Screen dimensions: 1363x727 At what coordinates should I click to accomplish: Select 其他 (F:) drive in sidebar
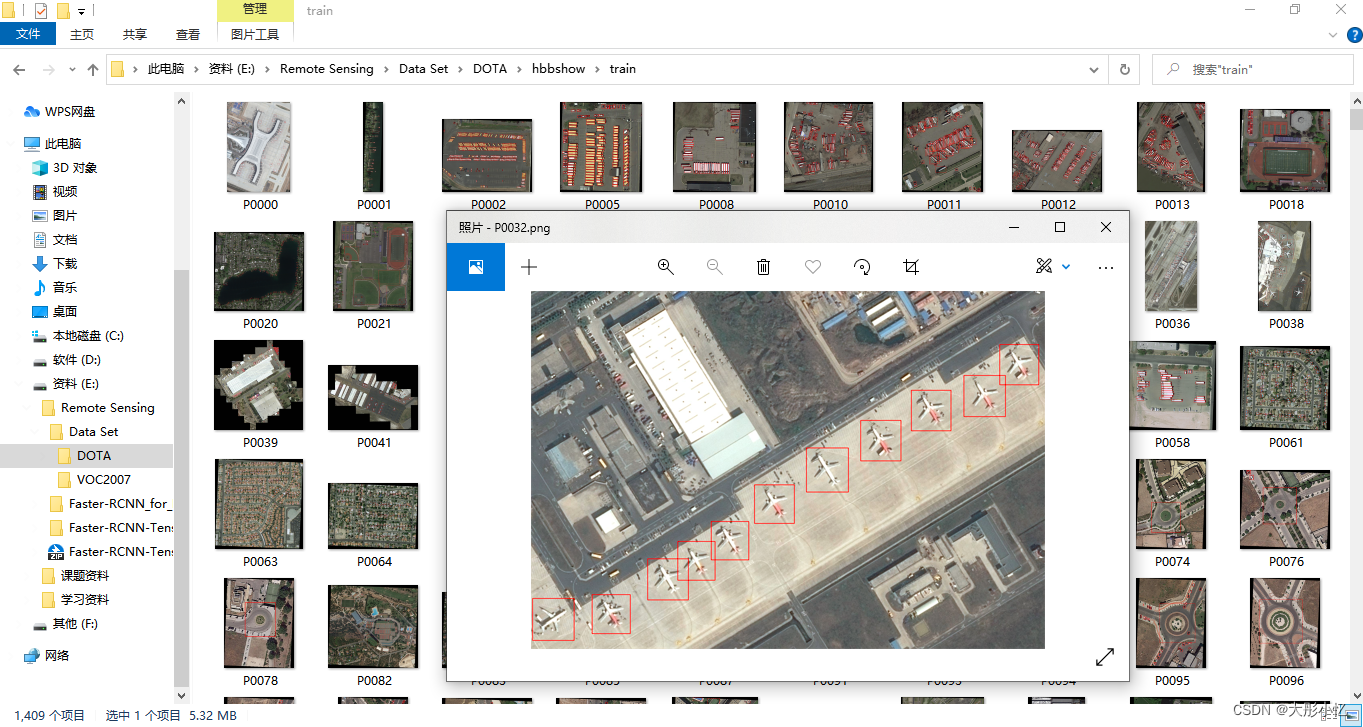point(65,624)
